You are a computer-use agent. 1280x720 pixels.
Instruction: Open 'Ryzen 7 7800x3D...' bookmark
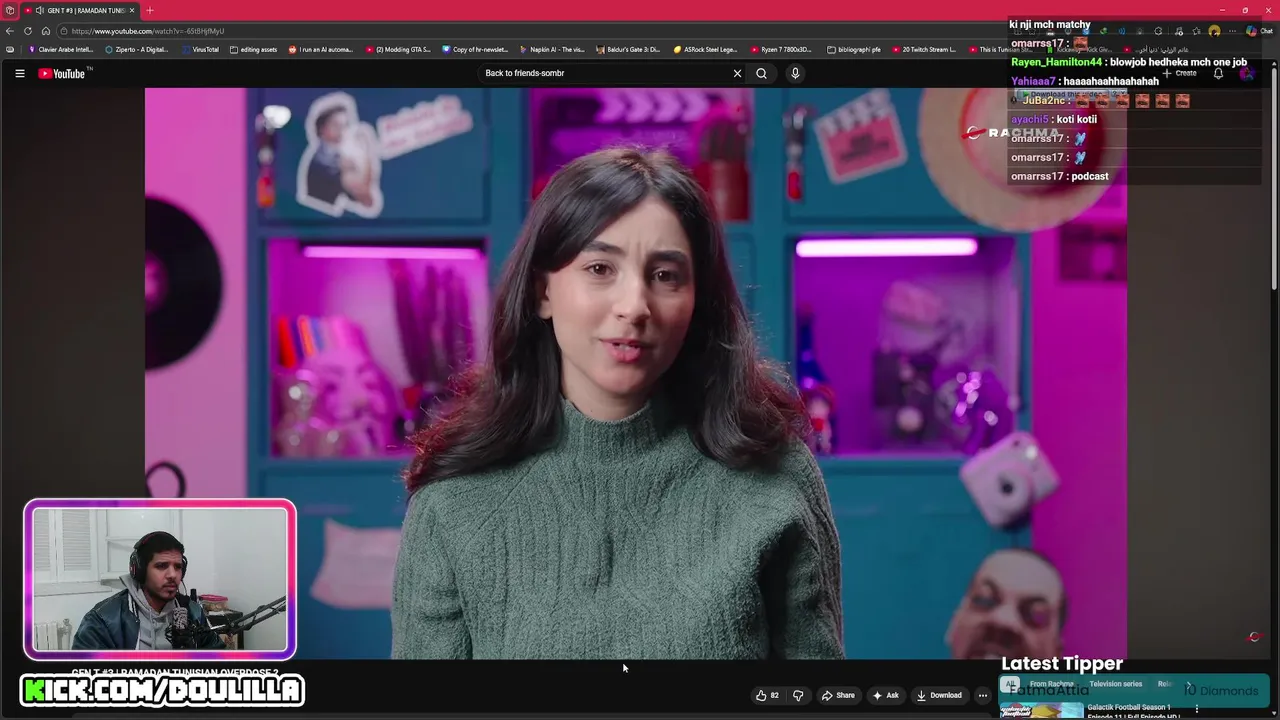782,49
